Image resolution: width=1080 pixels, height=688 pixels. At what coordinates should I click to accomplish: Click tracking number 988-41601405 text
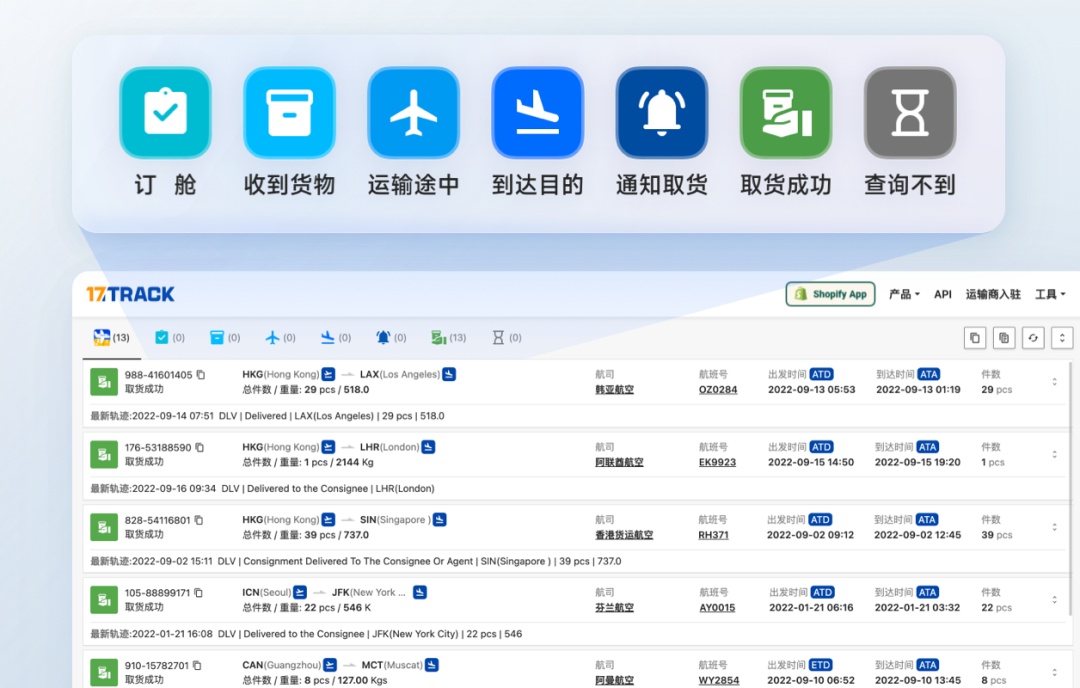click(158, 375)
